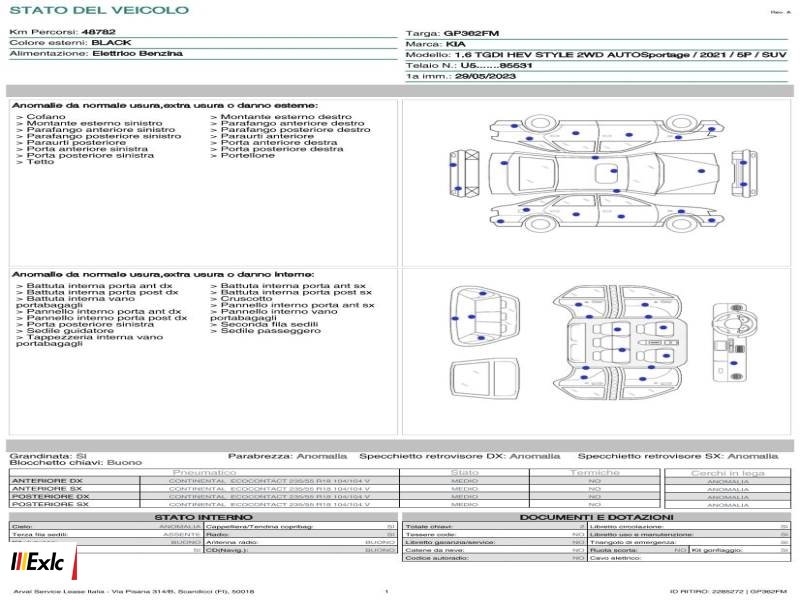The width and height of the screenshot is (800, 600).
Task: Select 'Parafango anteriore sinistro' entry
Action: coord(96,130)
